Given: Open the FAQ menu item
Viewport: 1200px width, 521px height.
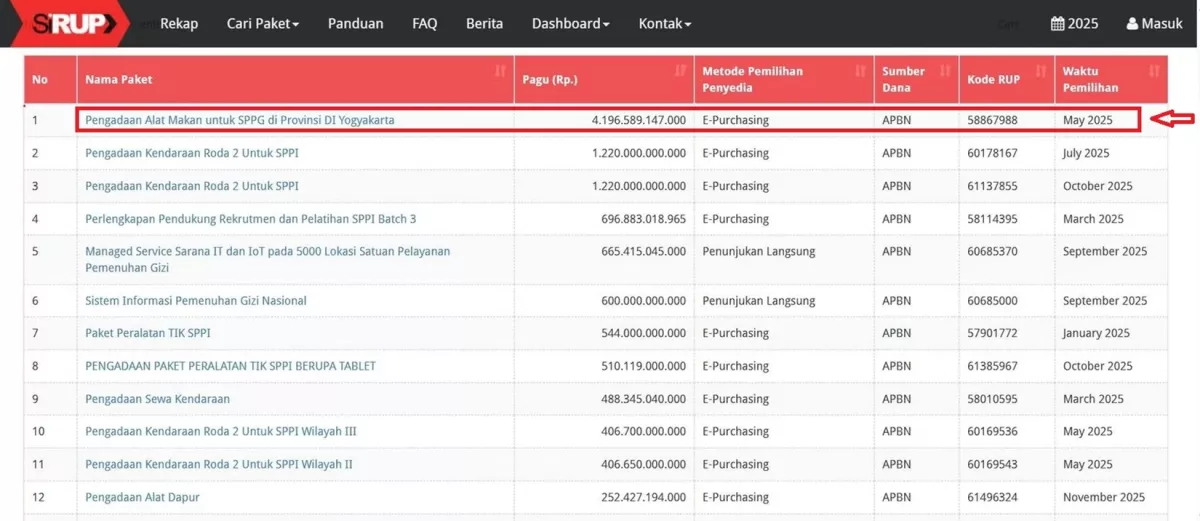Looking at the screenshot, I should (425, 23).
